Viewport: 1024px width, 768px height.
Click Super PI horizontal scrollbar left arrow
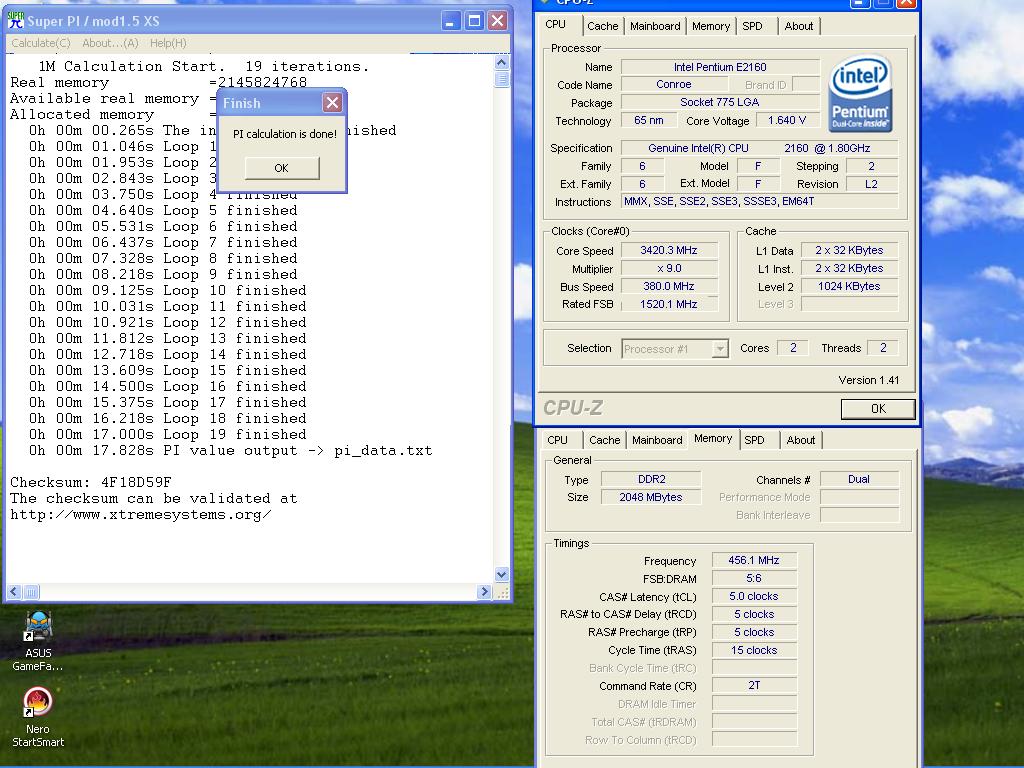[x=14, y=592]
